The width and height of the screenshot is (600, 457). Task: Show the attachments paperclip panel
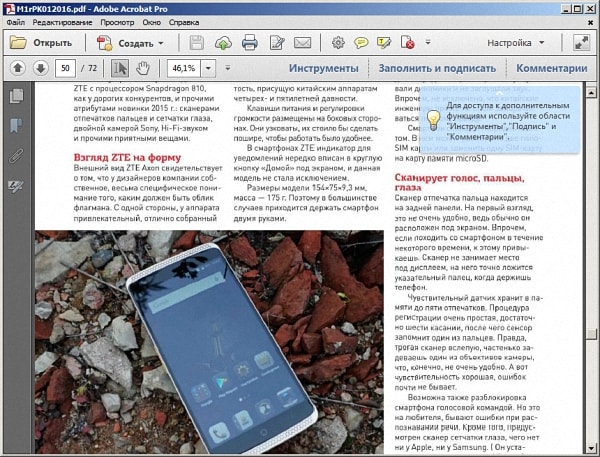pos(16,155)
